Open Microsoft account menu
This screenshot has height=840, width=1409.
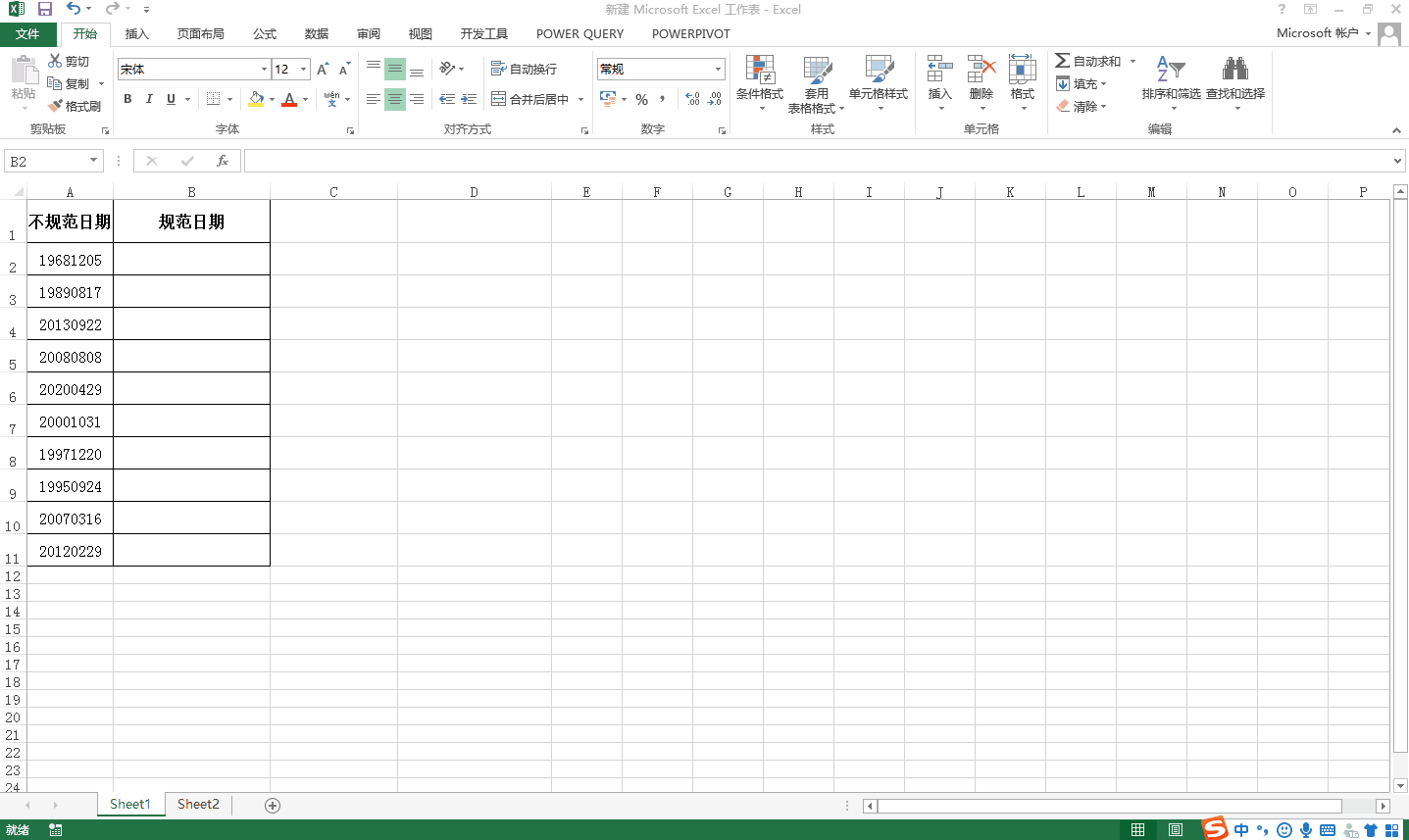(x=1324, y=33)
